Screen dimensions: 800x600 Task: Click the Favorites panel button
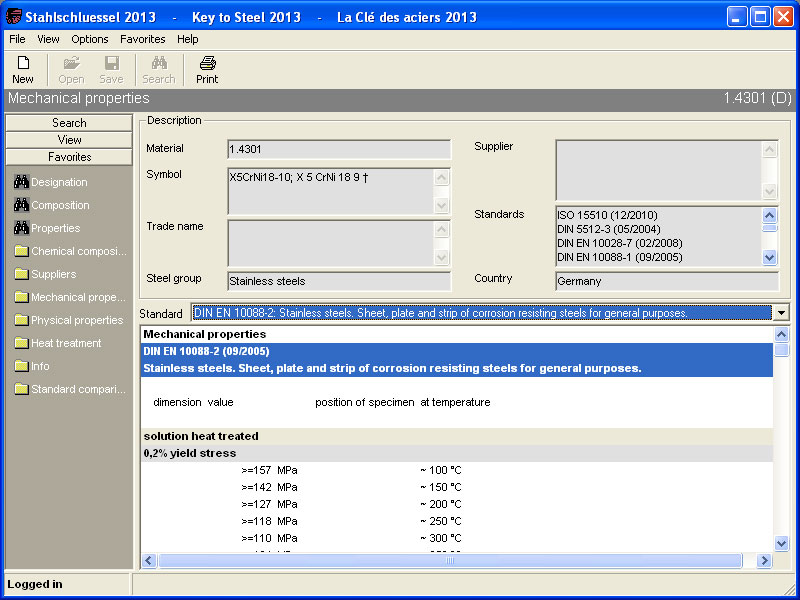pos(69,157)
